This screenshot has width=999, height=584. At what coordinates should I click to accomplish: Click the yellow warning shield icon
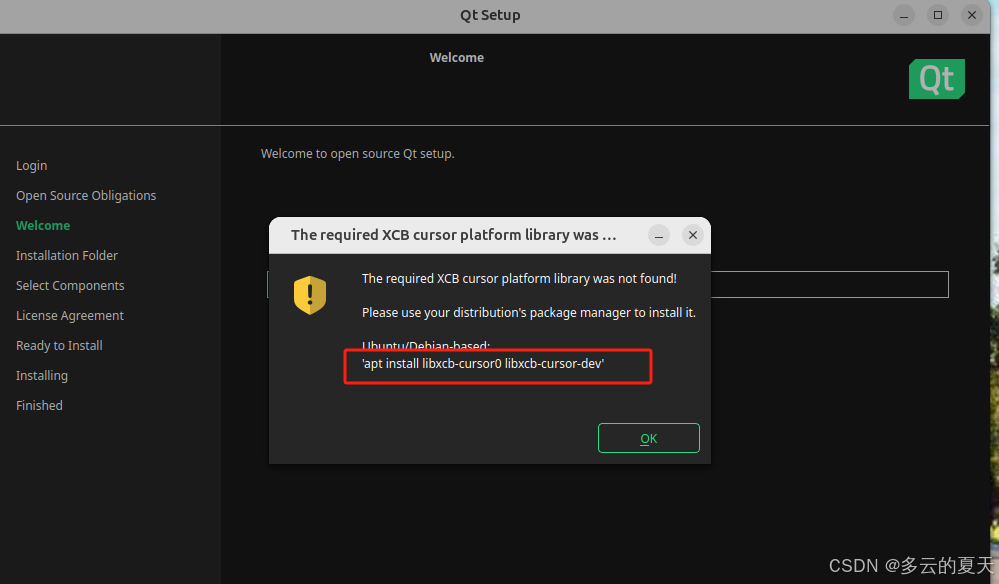click(310, 295)
